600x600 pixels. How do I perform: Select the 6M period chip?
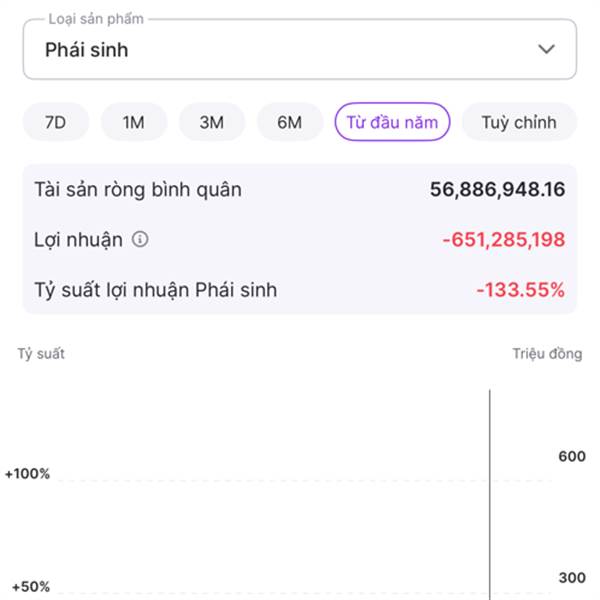click(x=289, y=123)
